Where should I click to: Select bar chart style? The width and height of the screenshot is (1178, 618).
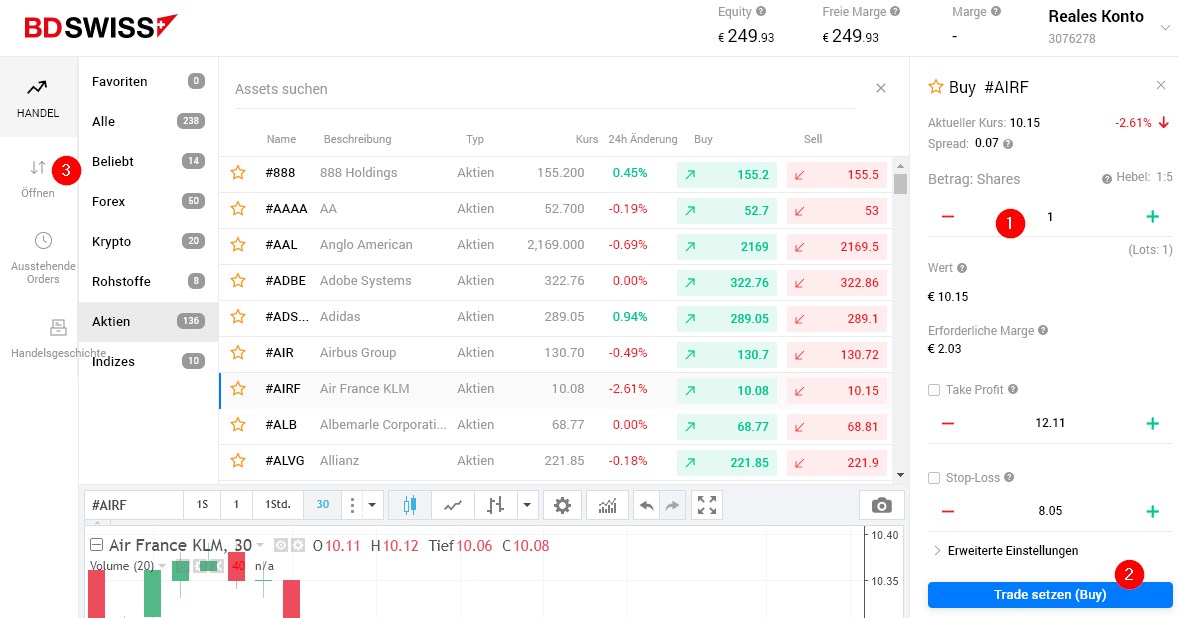pos(495,505)
